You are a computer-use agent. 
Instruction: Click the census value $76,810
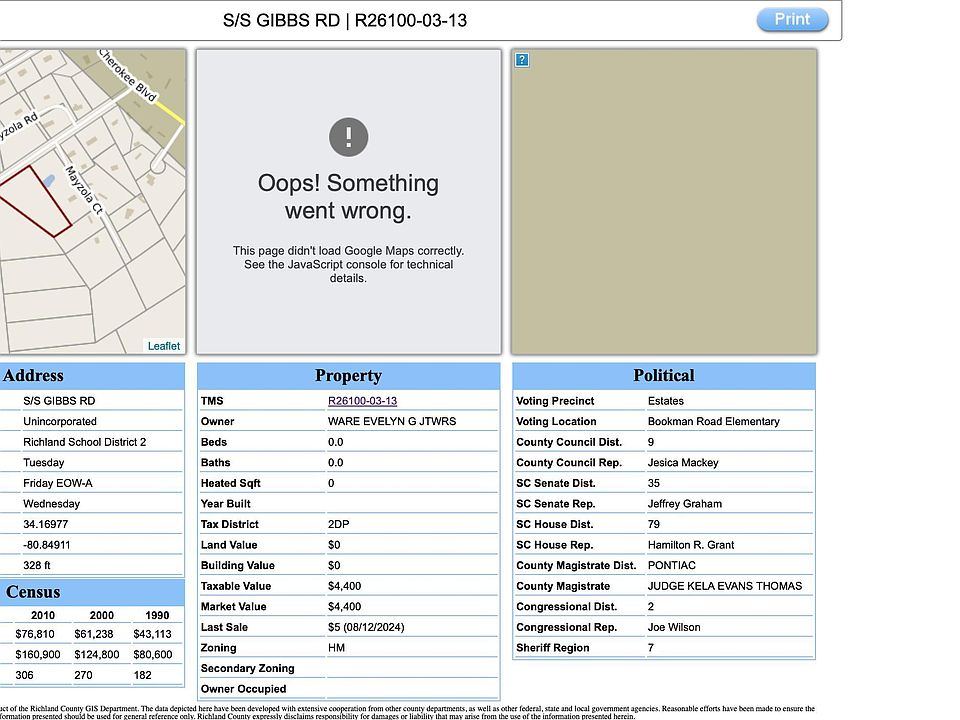[35, 634]
